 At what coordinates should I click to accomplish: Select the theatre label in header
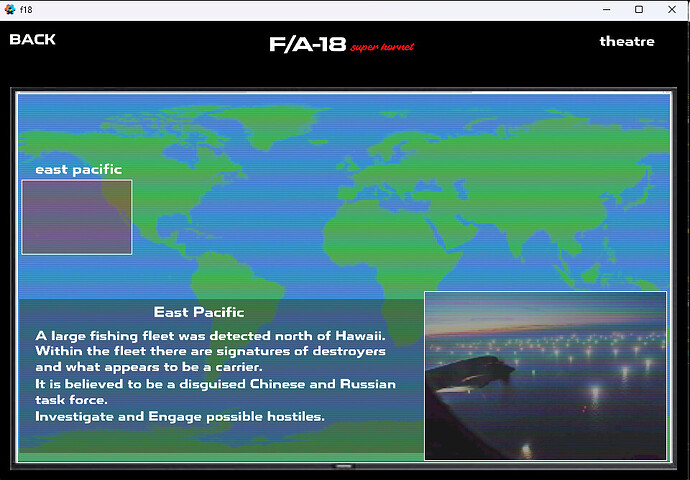(627, 41)
